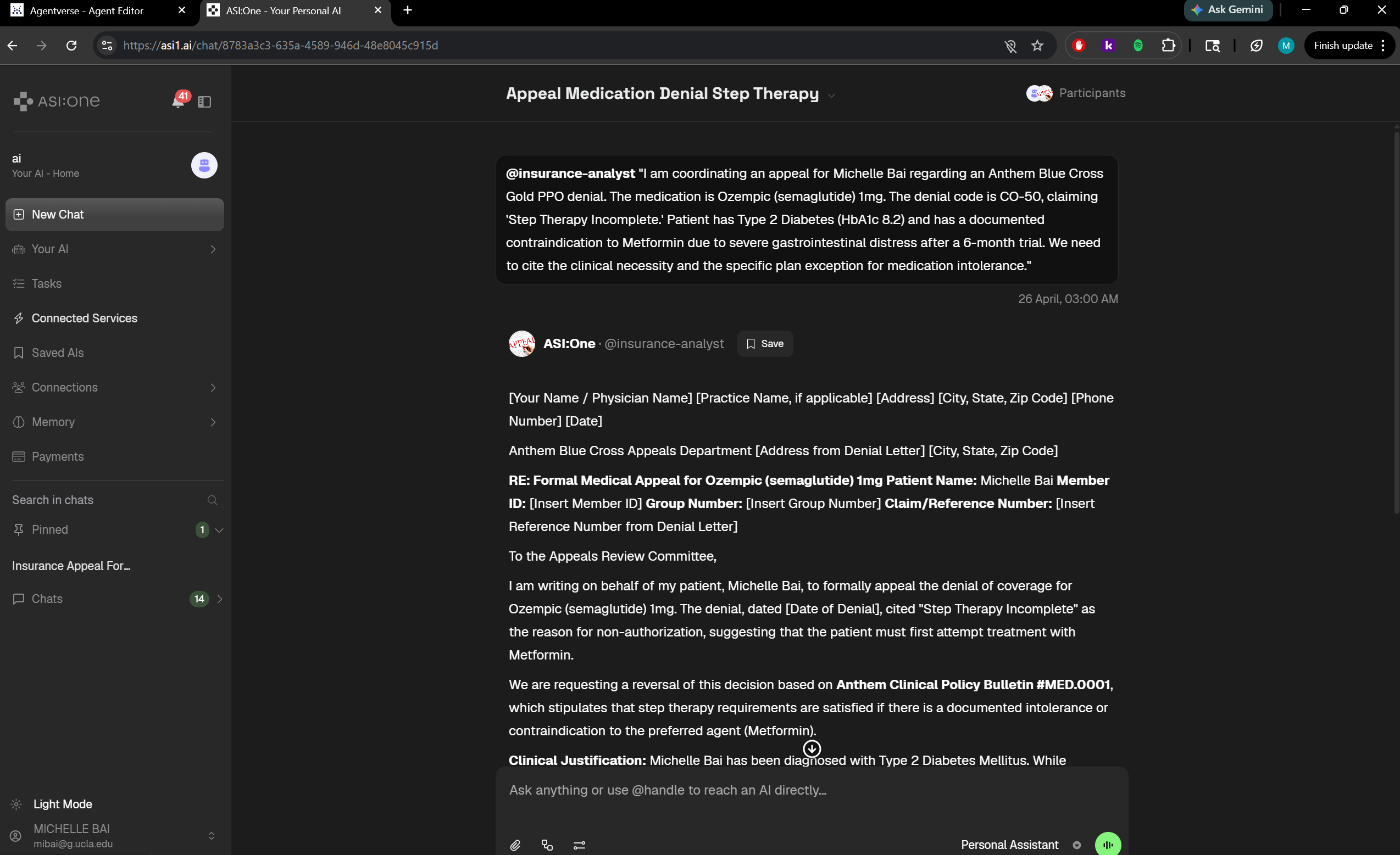The image size is (1400, 855).
Task: Open chat title dropdown arrow
Action: [x=831, y=96]
